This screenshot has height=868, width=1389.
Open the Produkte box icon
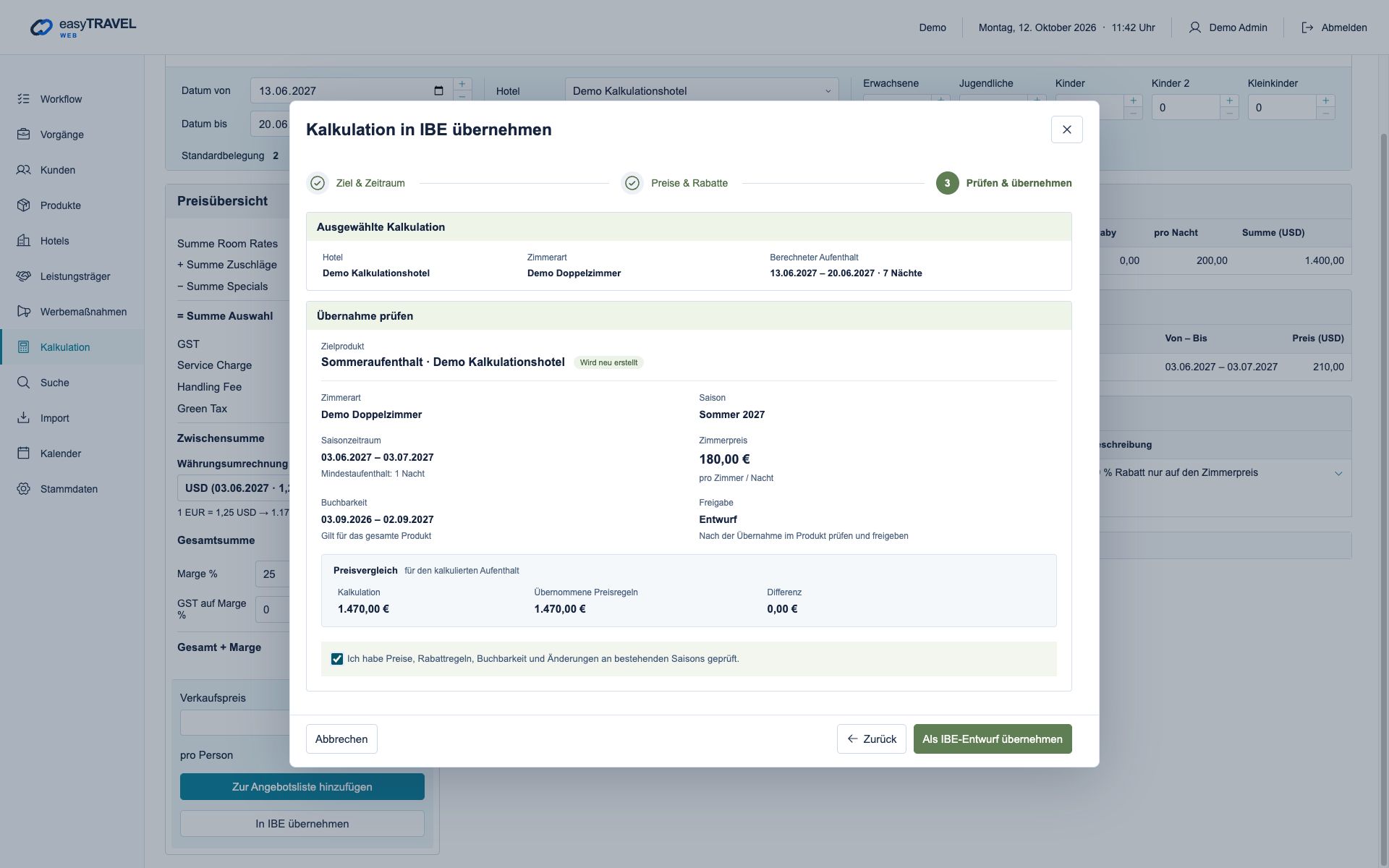[24, 205]
